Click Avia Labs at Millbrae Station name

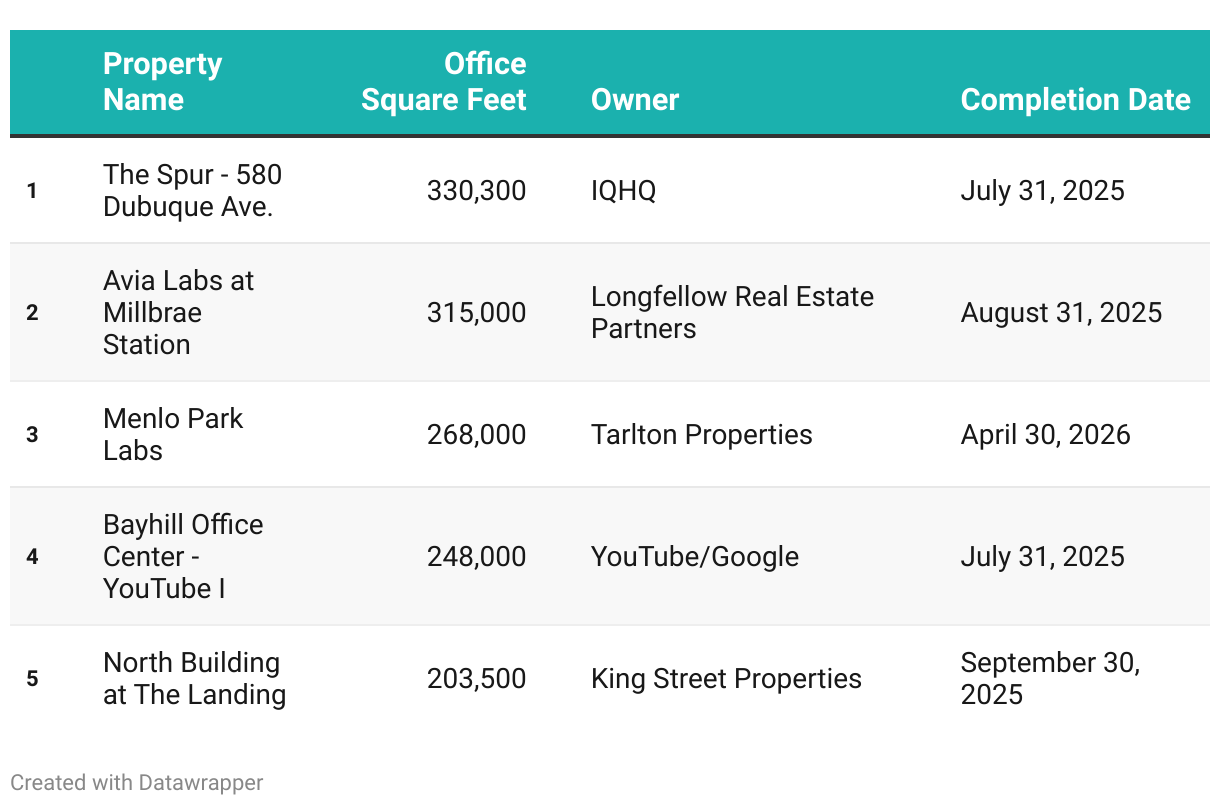coord(178,312)
